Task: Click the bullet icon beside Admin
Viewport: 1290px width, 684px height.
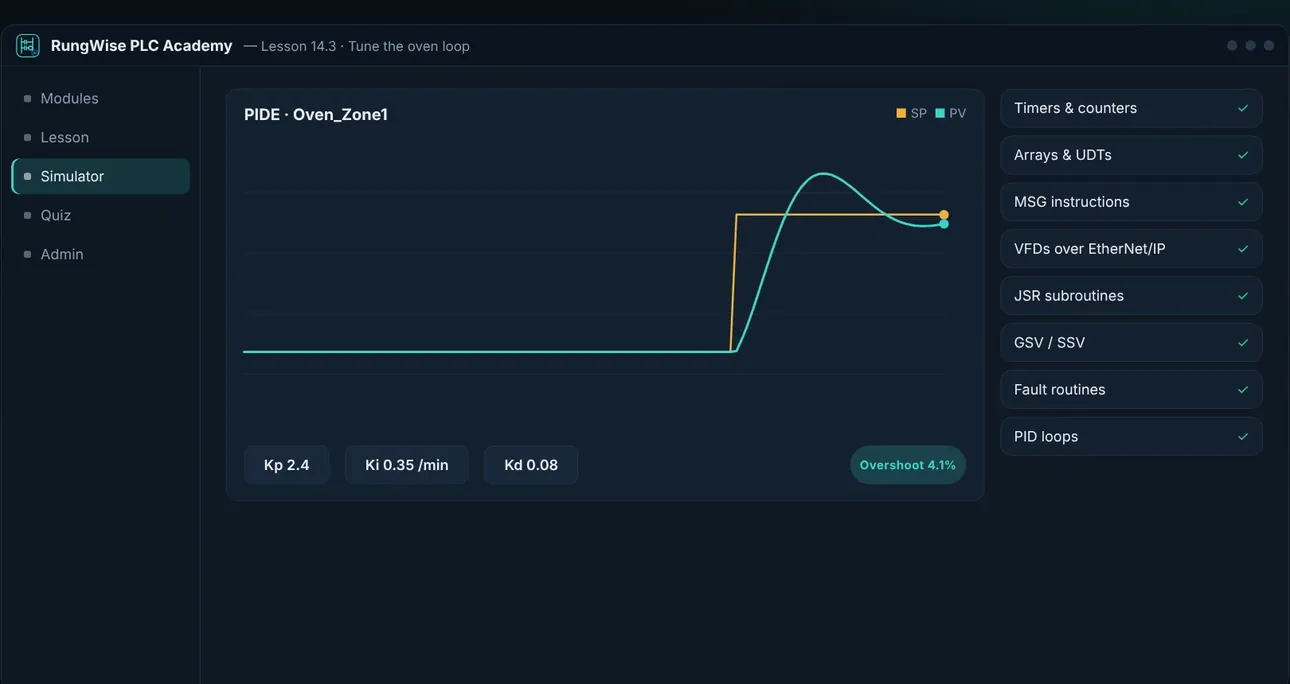Action: [27, 254]
